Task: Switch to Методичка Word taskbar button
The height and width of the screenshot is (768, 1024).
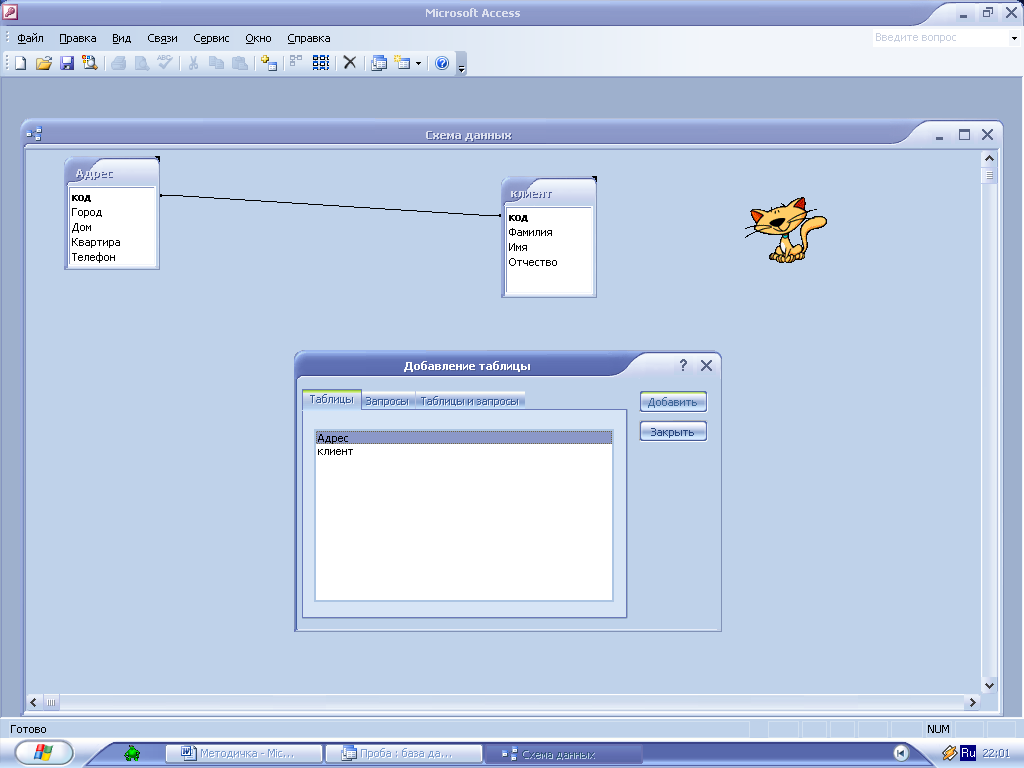Action: [244, 753]
